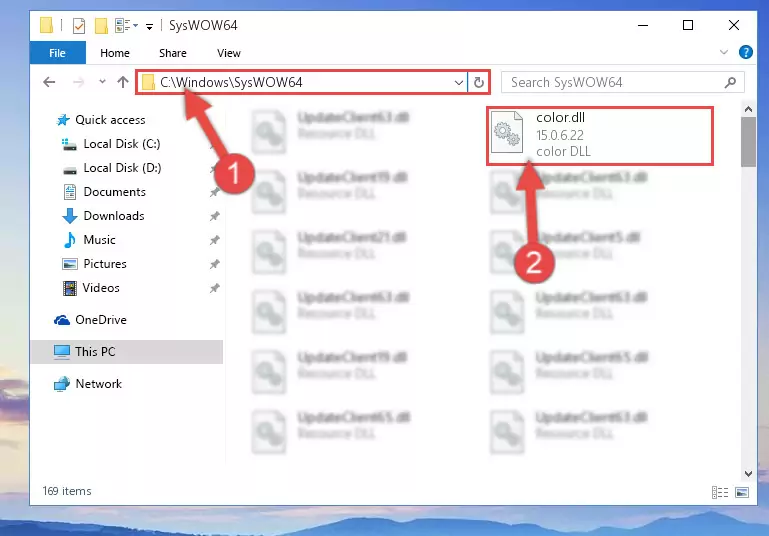Click the search magnifier icon
Screen dimensions: 769x536
pos(730,82)
